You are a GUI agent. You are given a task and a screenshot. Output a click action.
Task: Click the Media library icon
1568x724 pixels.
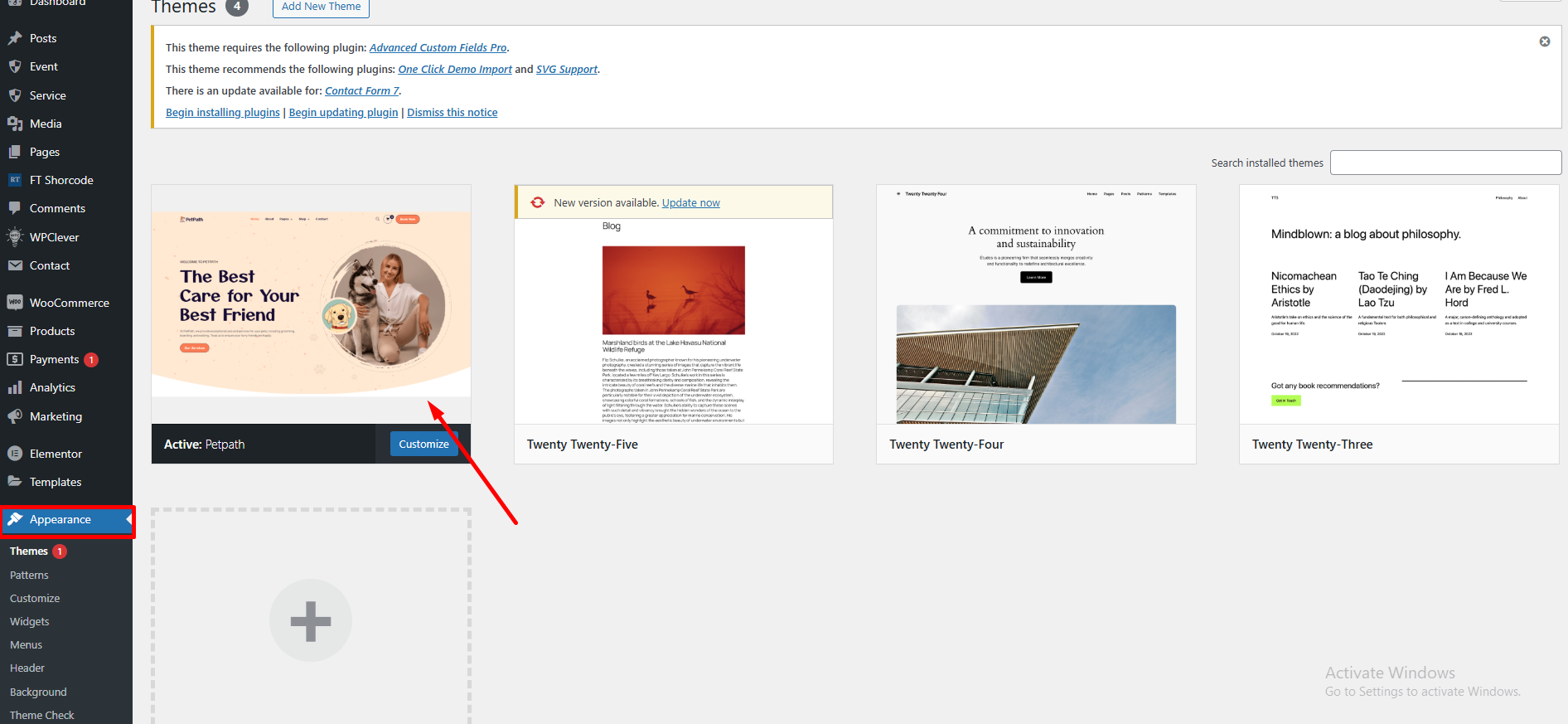[15, 124]
